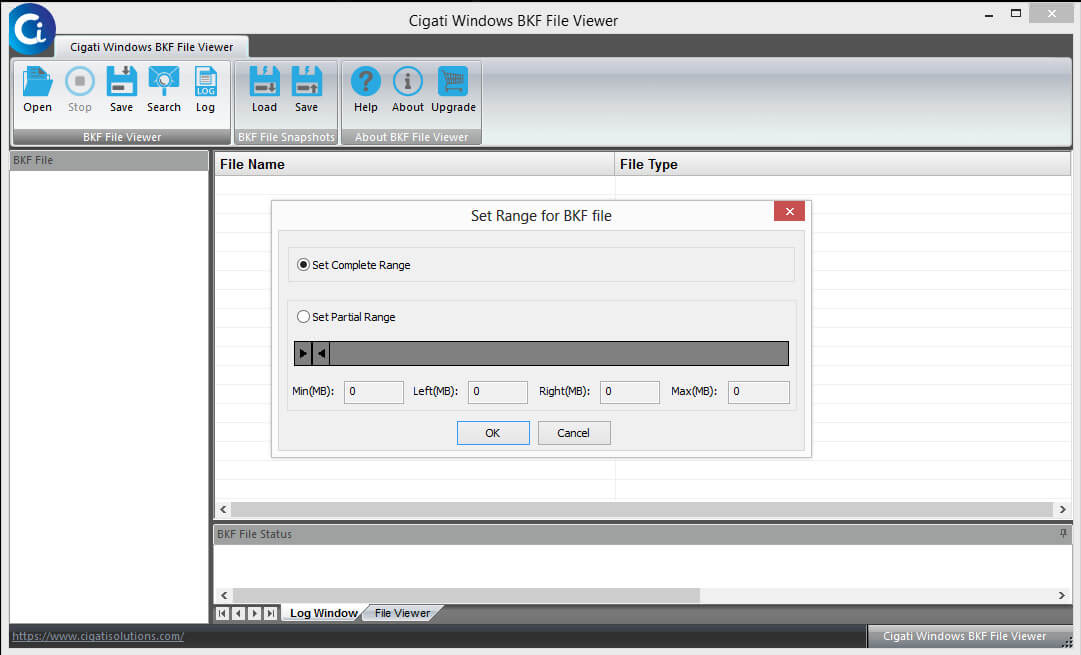Viewport: 1081px width, 655px height.
Task: Click the File Type column header
Action: coord(842,164)
